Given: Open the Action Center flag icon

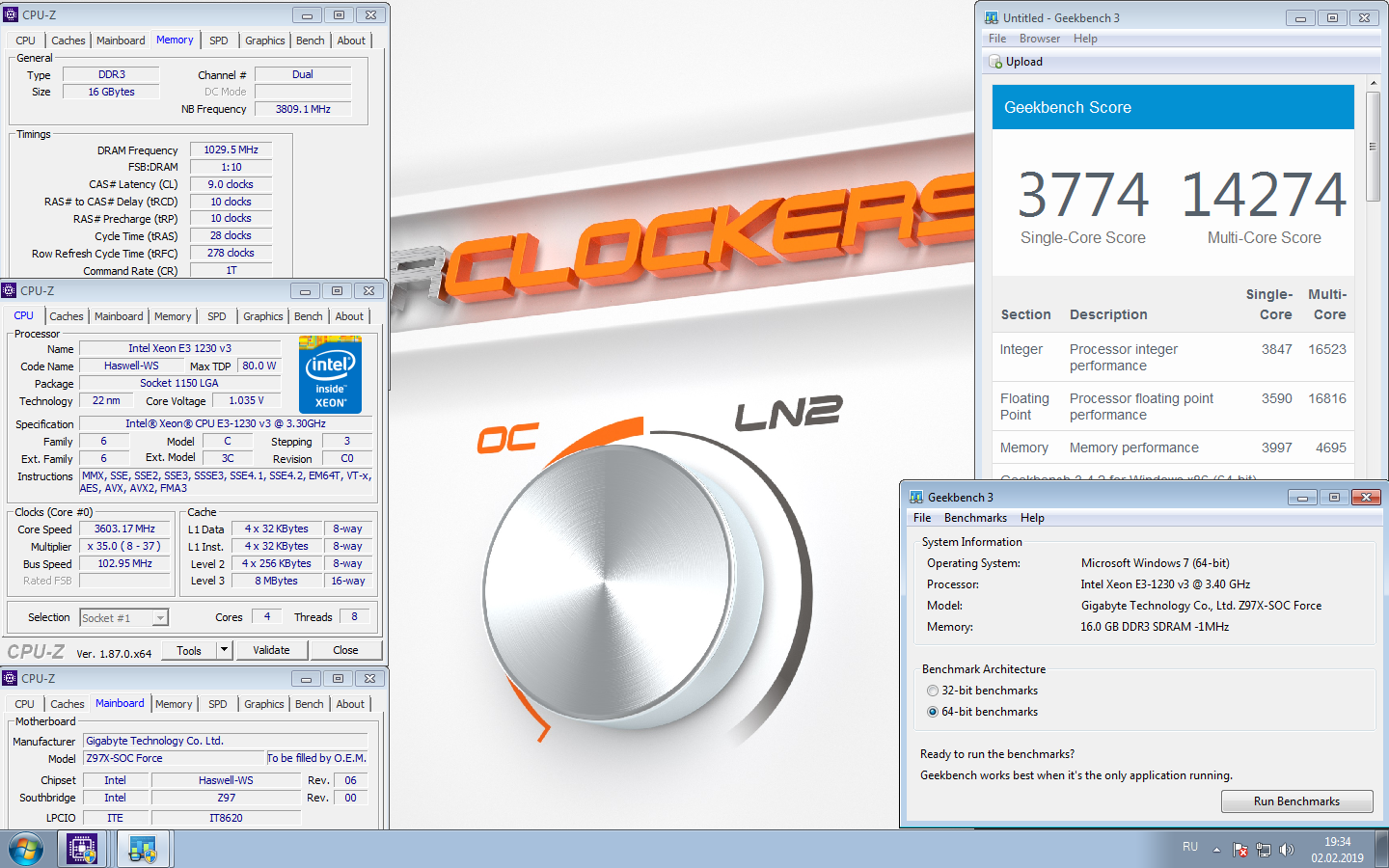Looking at the screenshot, I should pos(1240,850).
